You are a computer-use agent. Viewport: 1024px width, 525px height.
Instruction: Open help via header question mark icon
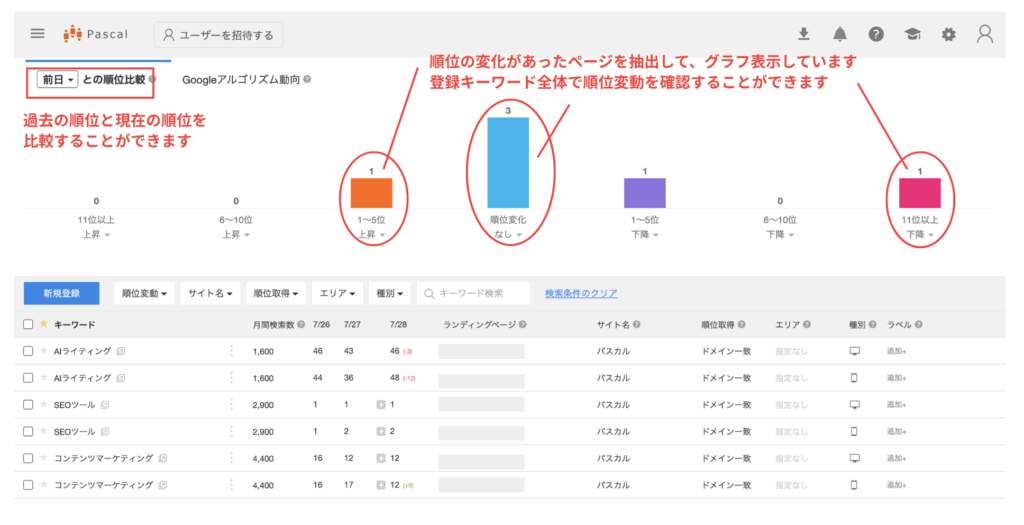tap(876, 34)
